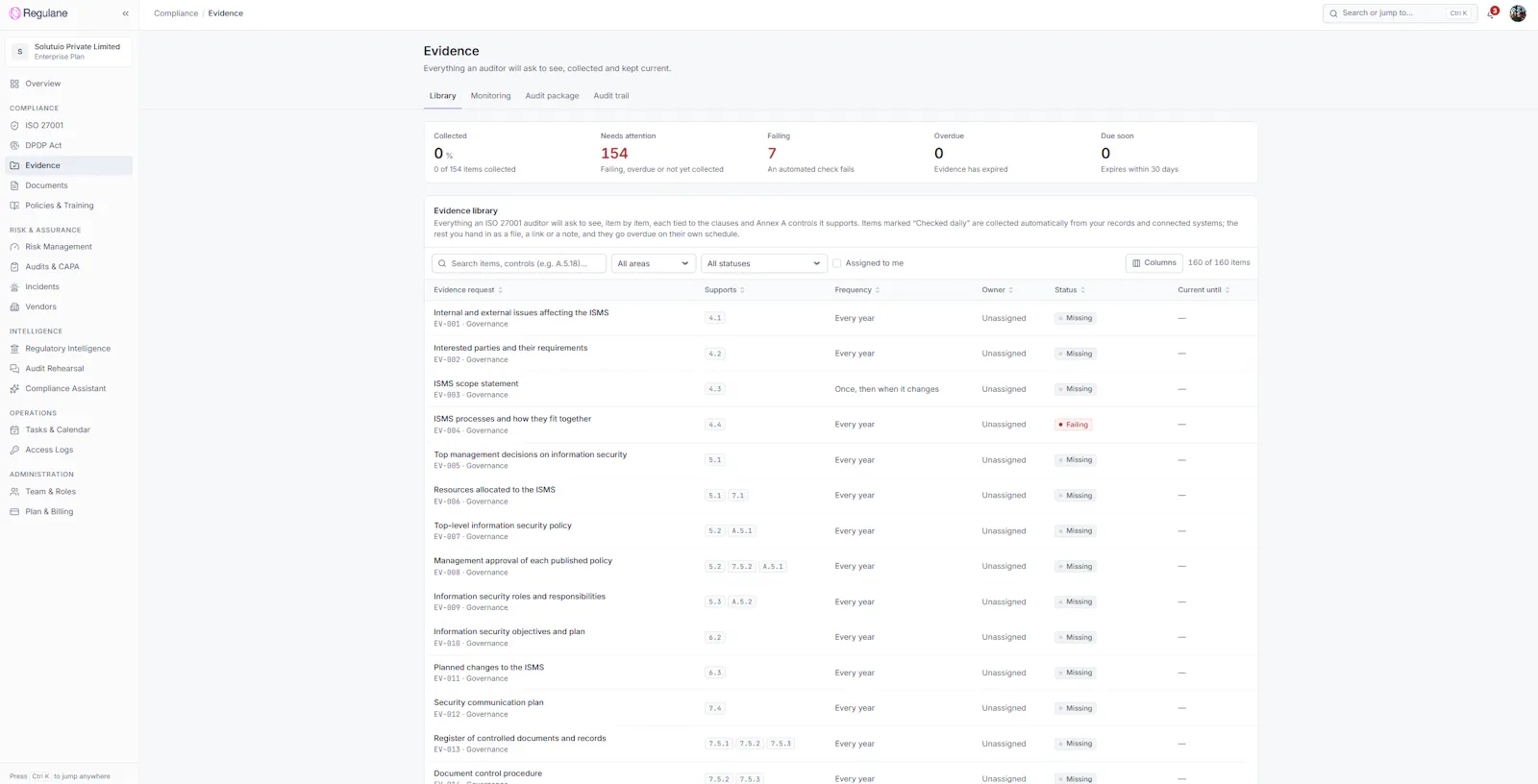Sort by Supports column header

725,290
